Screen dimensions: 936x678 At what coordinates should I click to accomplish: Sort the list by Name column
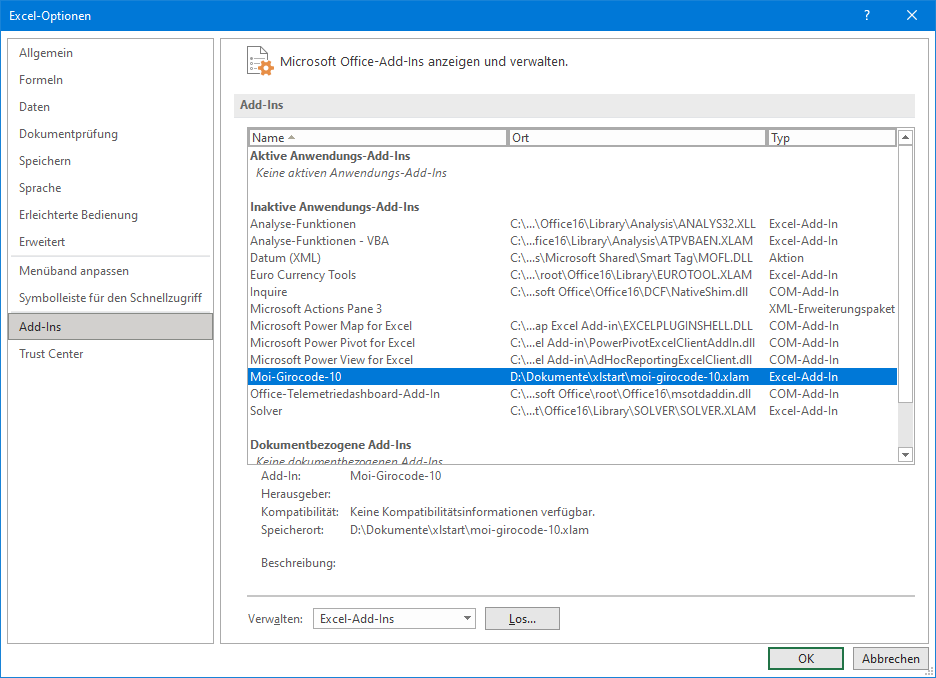click(377, 137)
